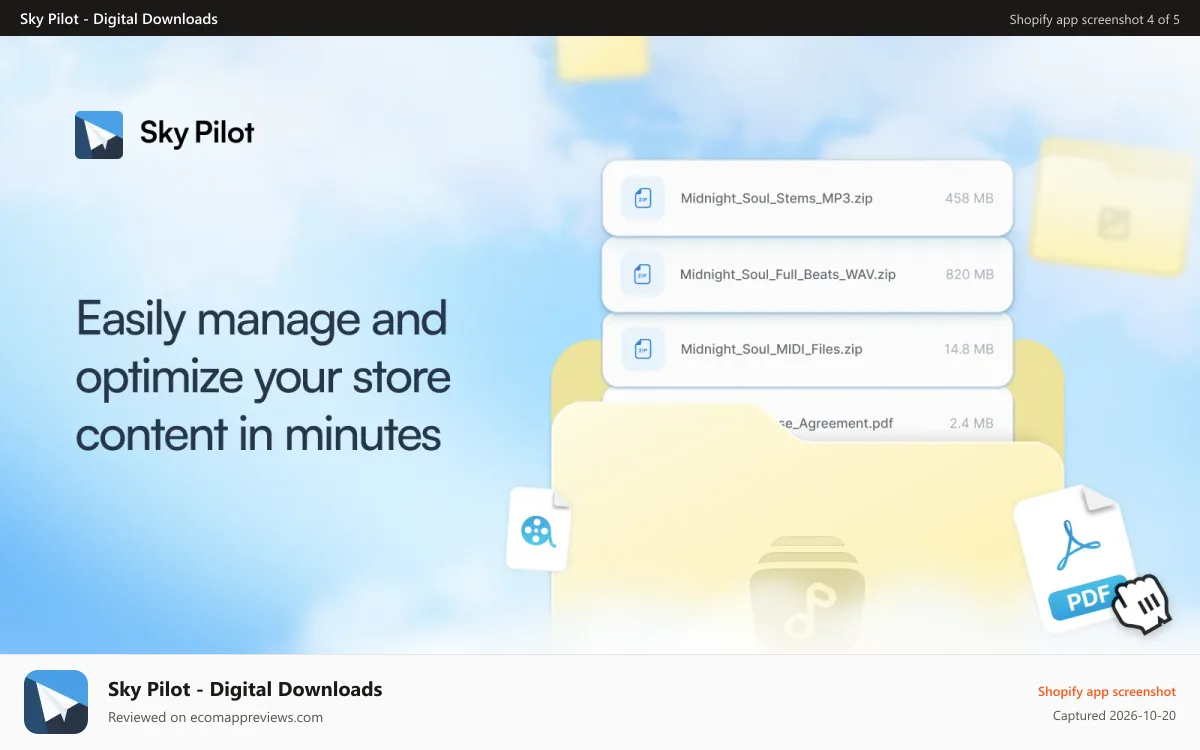Screen dimensions: 1200x750
Task: Select the Midnight_Soul_Stems_MP3.zip file name
Action: click(777, 198)
